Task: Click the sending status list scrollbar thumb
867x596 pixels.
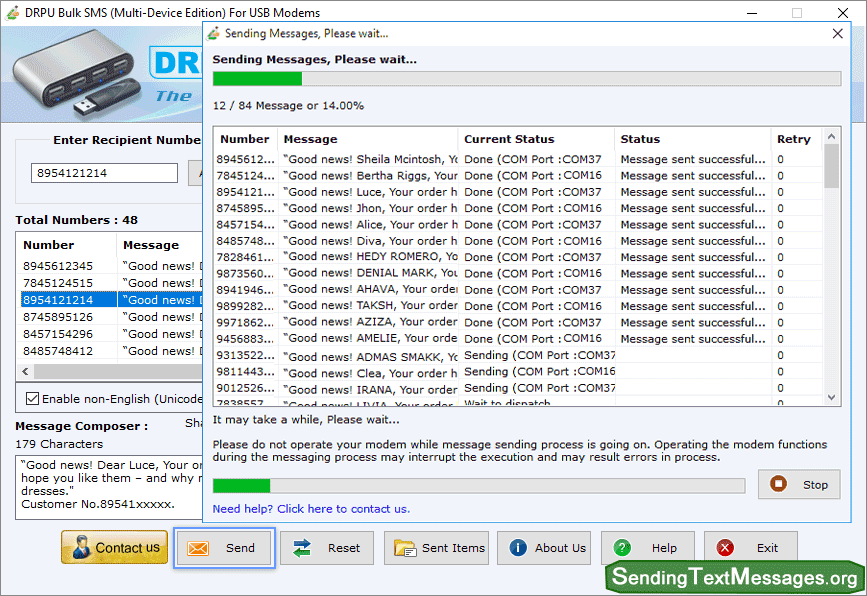Action: tap(831, 166)
